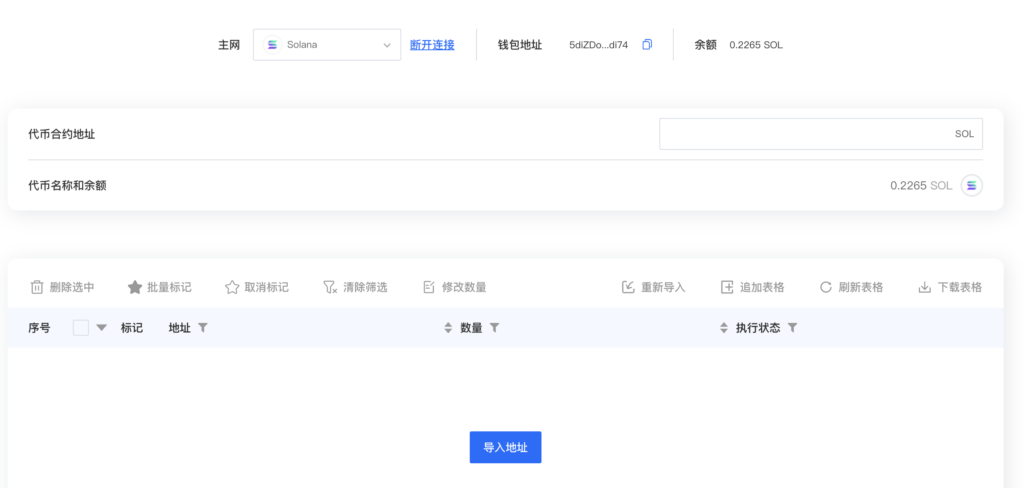Click the trash icon for 删除选中
Screen dimensions: 1024x488
[37, 287]
